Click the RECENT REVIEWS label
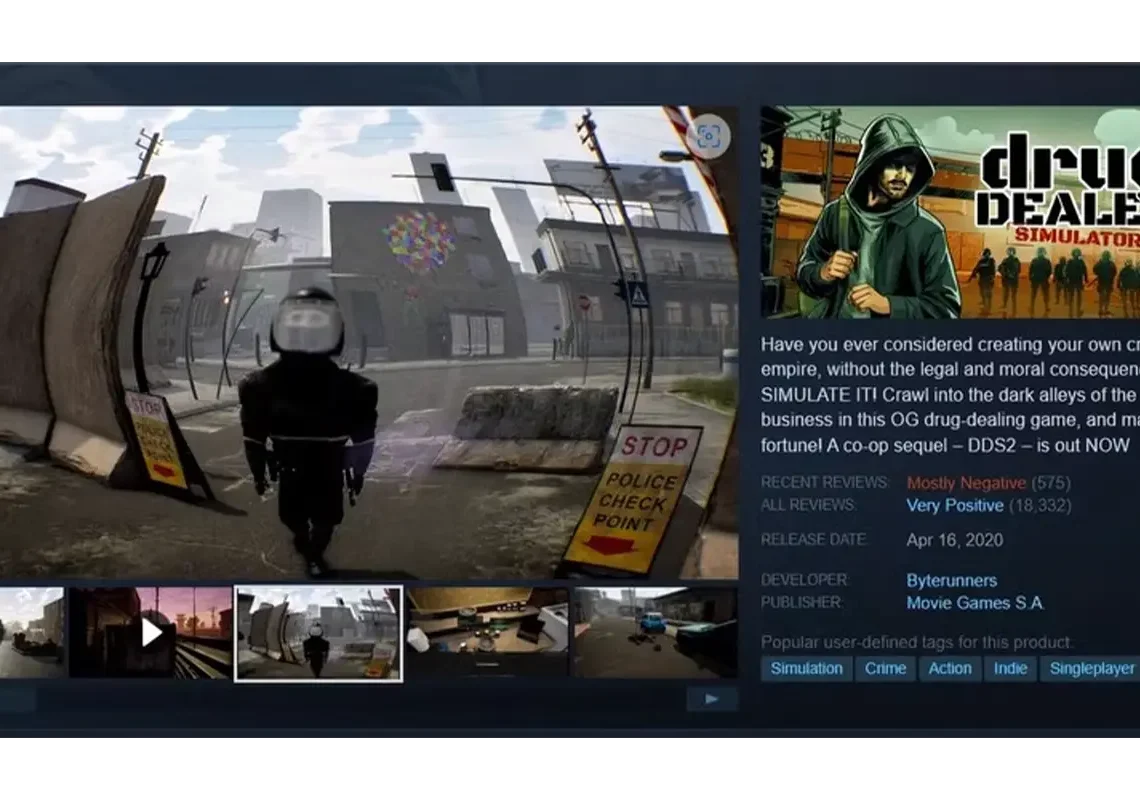 click(824, 482)
